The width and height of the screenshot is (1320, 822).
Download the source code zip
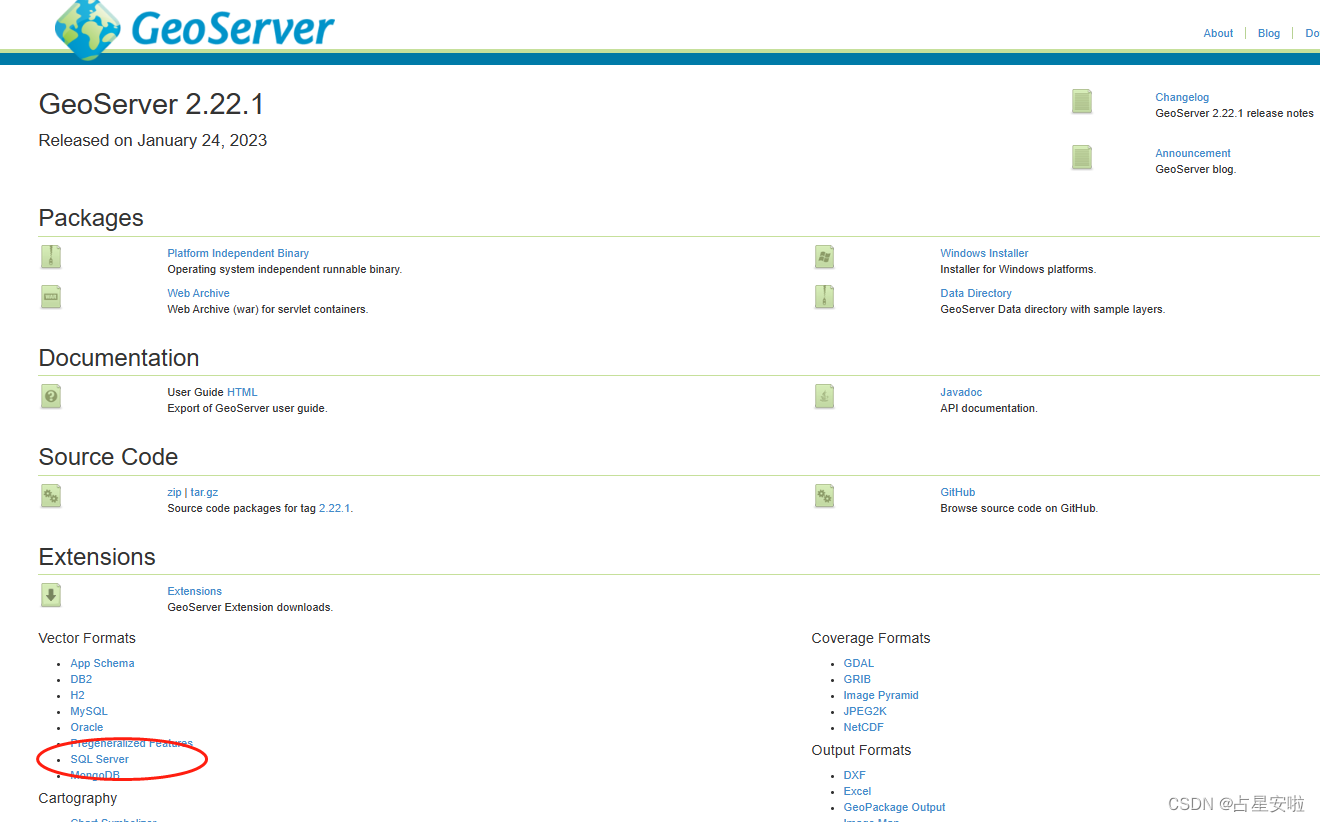[x=174, y=492]
